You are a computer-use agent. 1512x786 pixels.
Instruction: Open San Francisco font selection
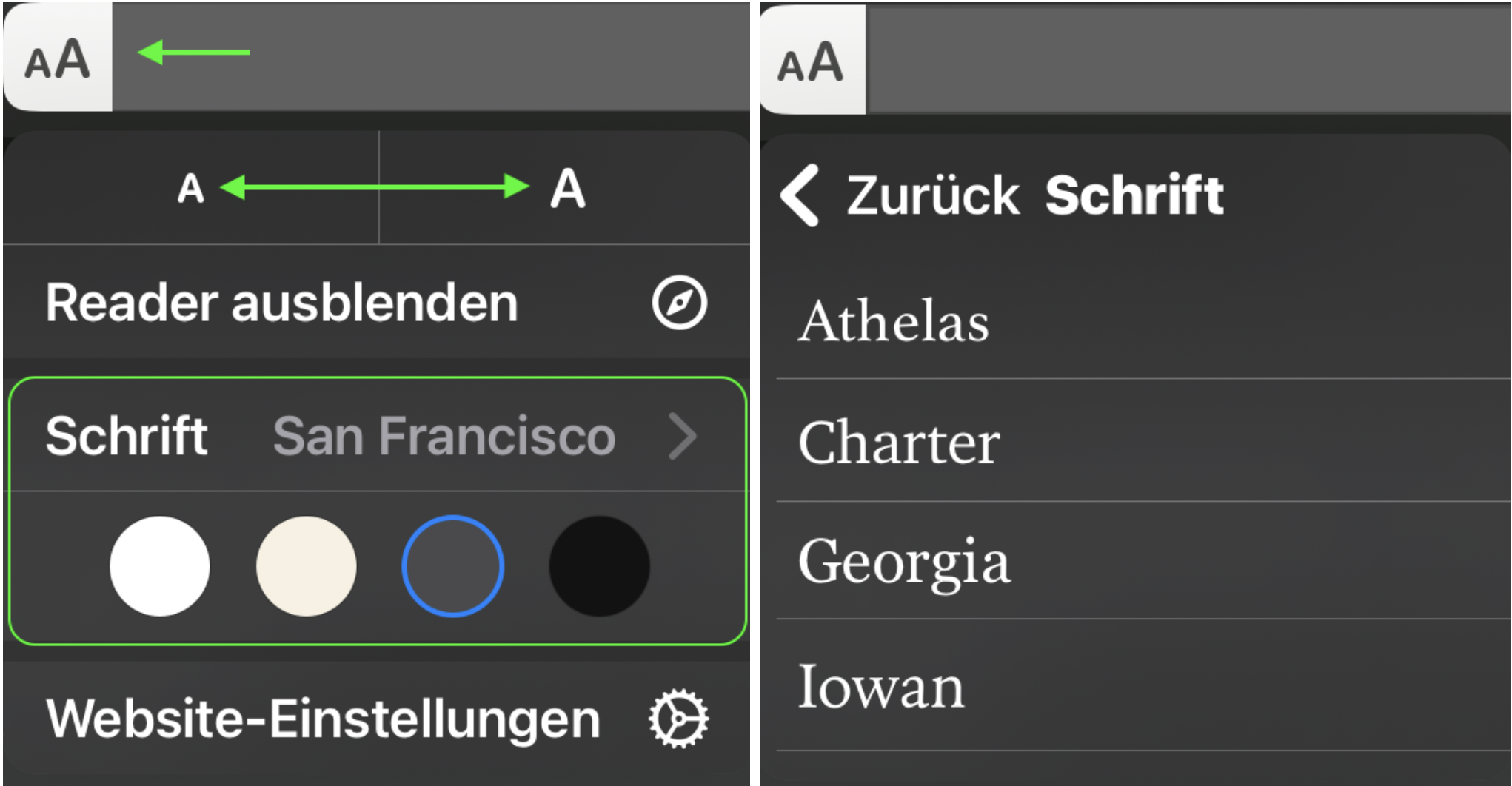click(444, 436)
